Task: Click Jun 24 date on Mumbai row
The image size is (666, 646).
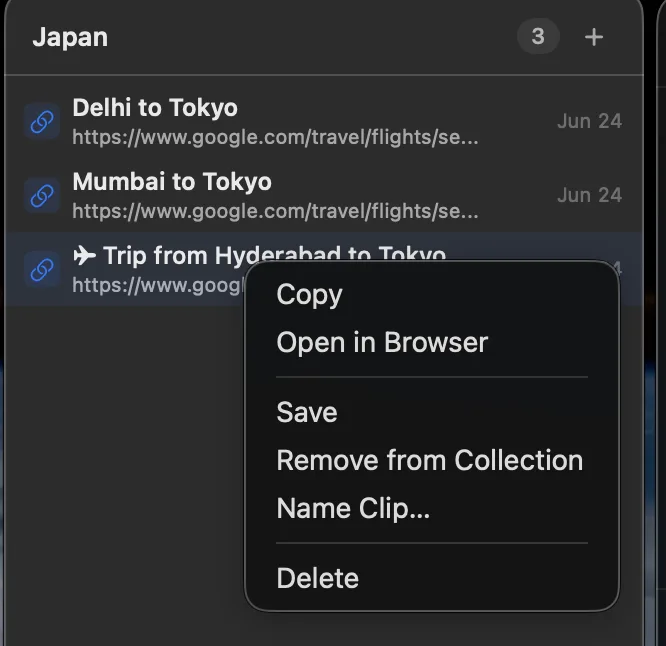Action: pyautogui.click(x=590, y=195)
